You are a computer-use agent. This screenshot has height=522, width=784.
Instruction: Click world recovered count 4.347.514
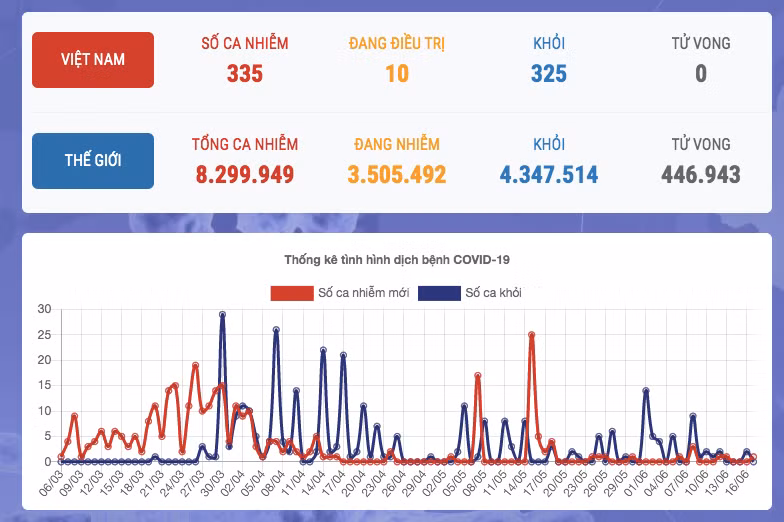point(549,175)
